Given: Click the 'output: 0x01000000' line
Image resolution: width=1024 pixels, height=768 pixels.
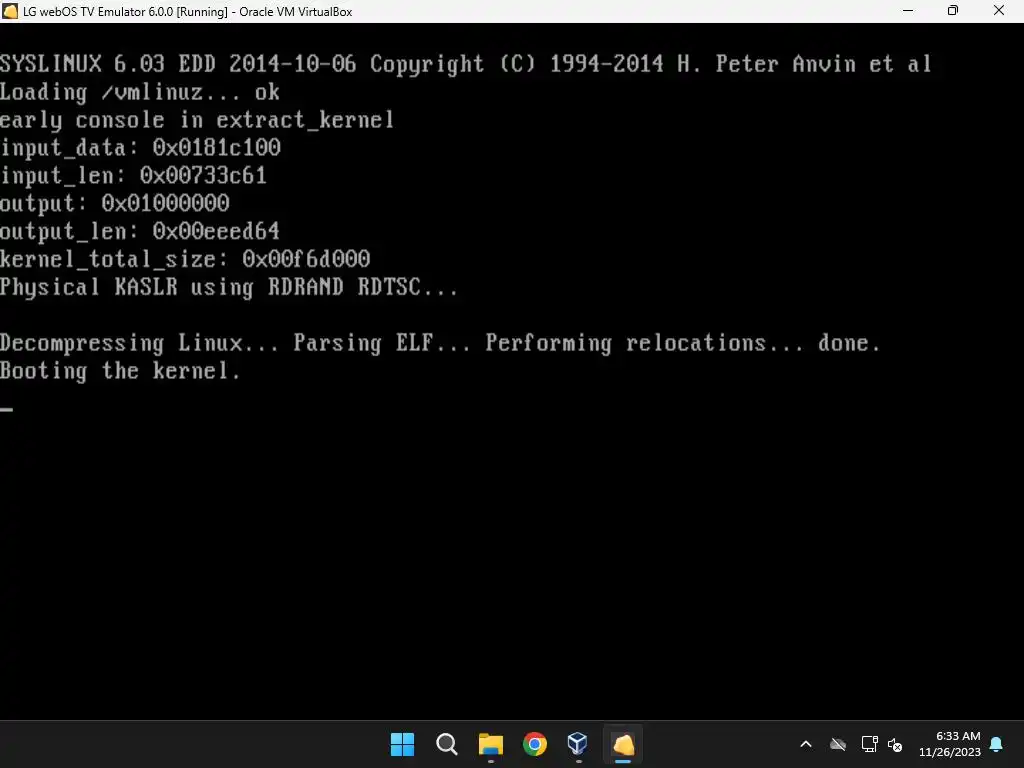Looking at the screenshot, I should pyautogui.click(x=115, y=204).
